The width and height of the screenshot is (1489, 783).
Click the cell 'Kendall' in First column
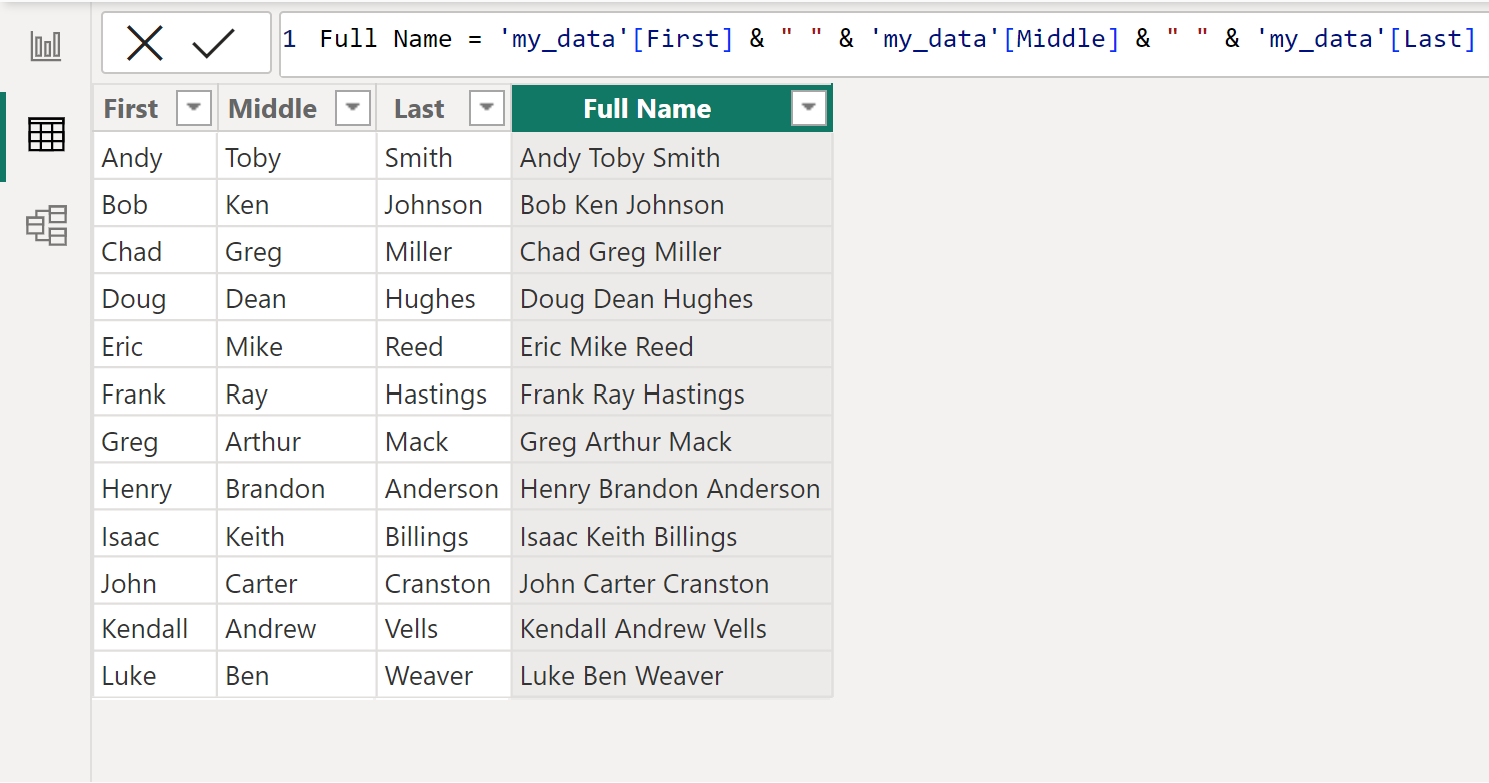[155, 628]
